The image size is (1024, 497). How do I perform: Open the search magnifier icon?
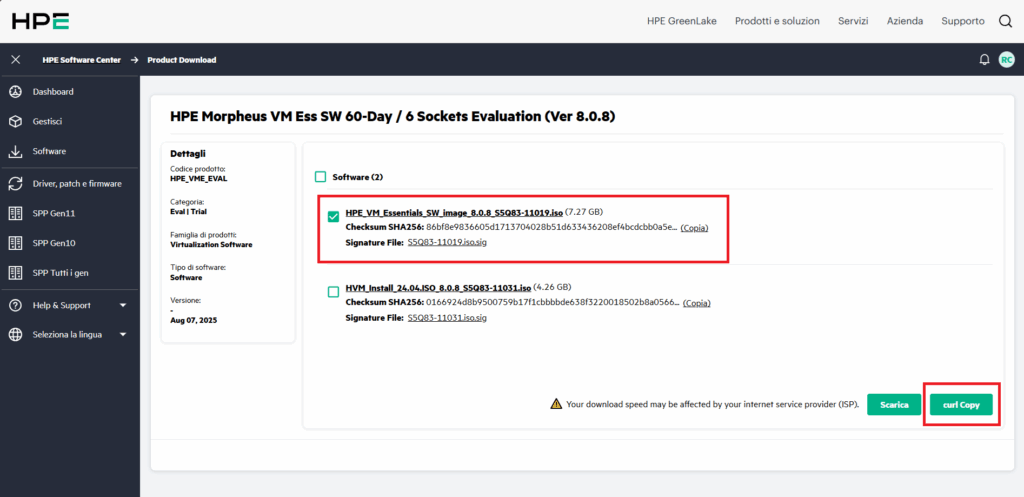click(x=1005, y=21)
